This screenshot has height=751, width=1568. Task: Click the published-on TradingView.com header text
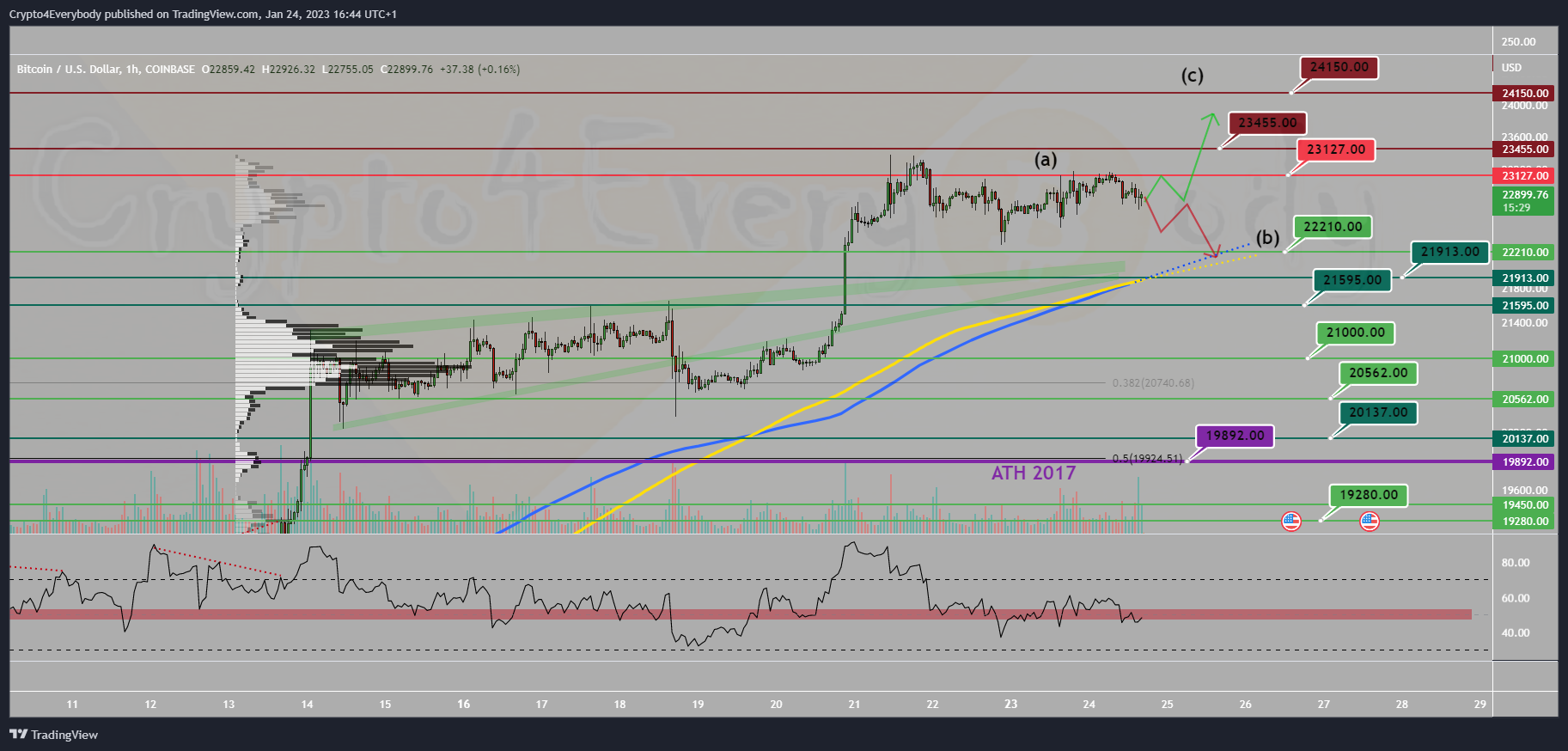point(203,15)
